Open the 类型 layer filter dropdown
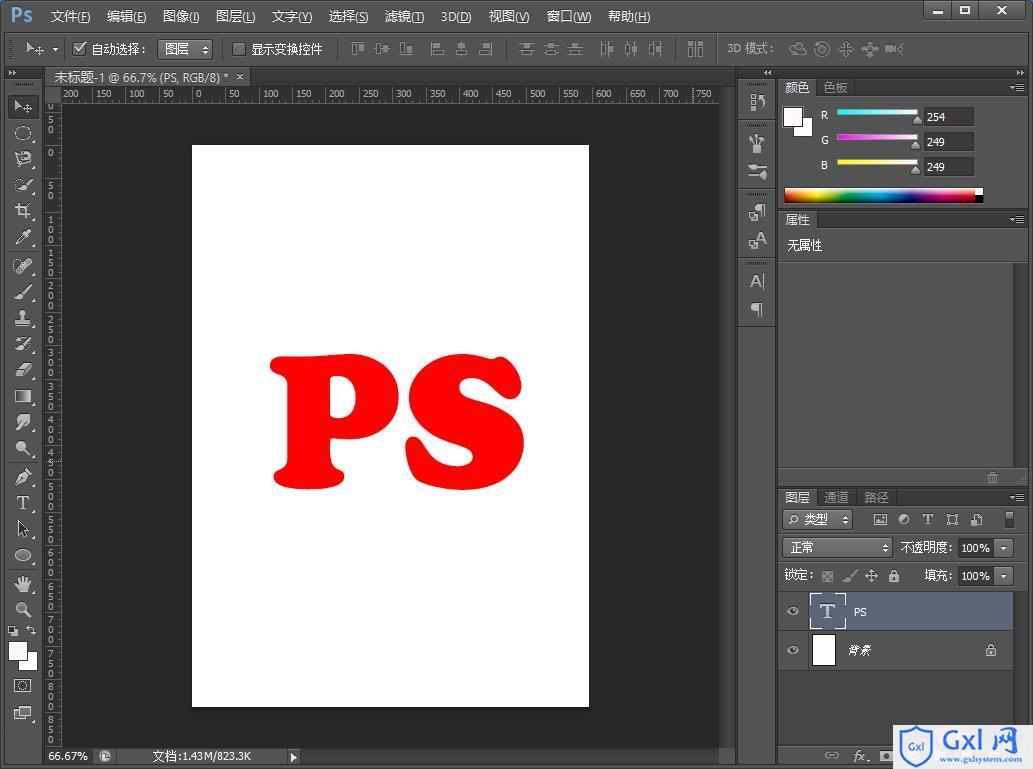This screenshot has width=1033, height=769. [818, 519]
